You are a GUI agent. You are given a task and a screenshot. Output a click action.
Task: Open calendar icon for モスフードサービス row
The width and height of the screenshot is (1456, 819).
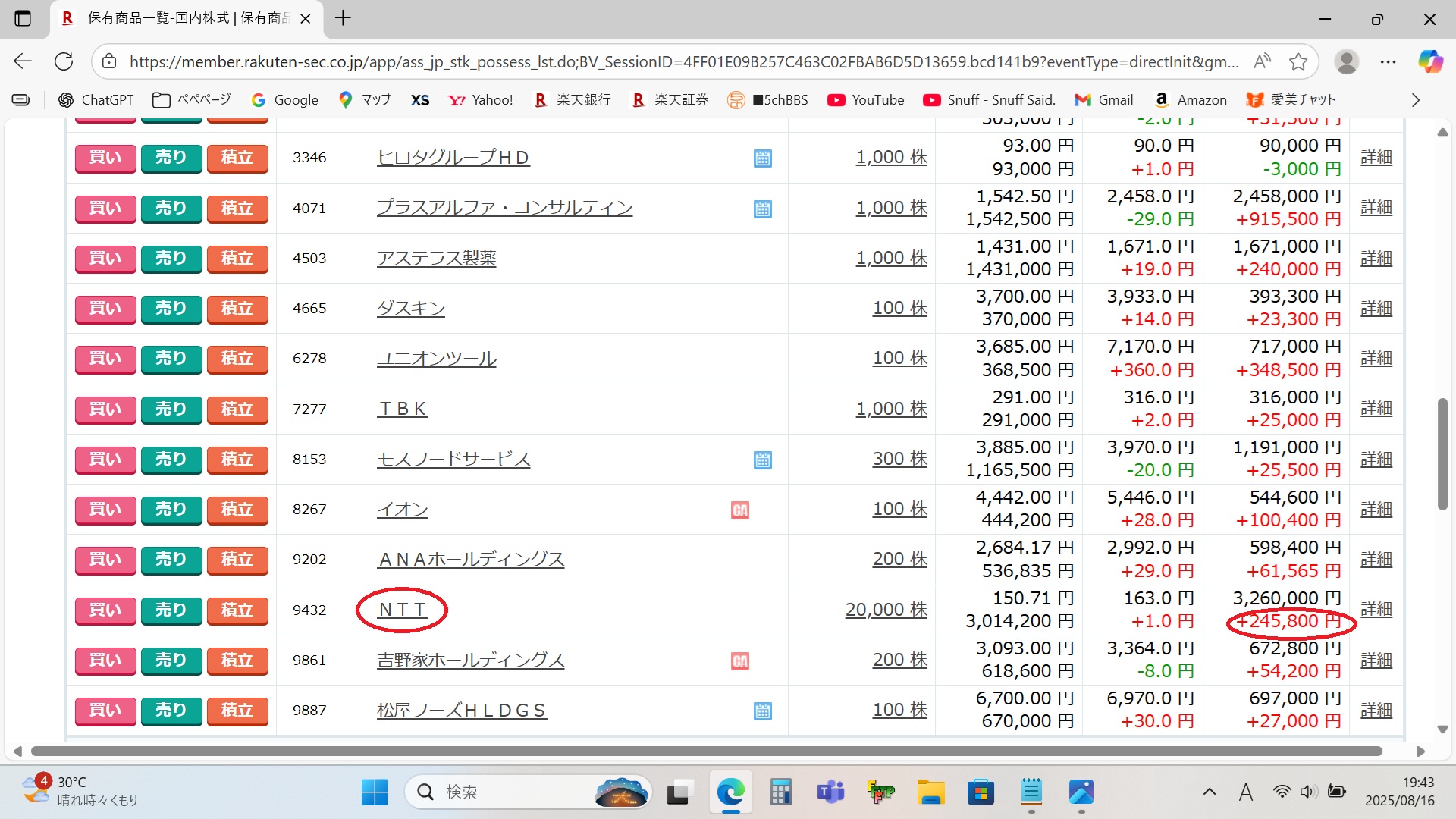(x=763, y=460)
